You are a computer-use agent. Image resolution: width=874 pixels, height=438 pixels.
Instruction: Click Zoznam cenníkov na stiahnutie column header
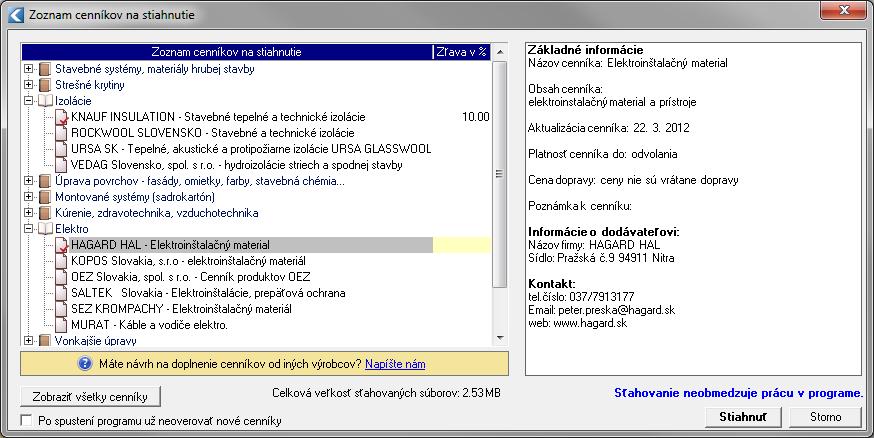226,52
